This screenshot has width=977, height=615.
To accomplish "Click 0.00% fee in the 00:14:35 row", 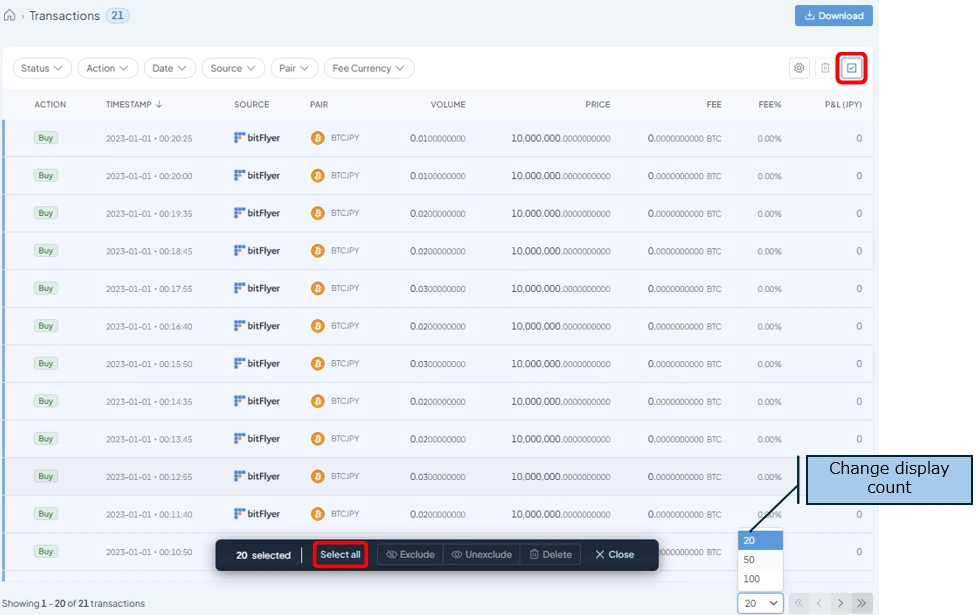I will [x=770, y=401].
